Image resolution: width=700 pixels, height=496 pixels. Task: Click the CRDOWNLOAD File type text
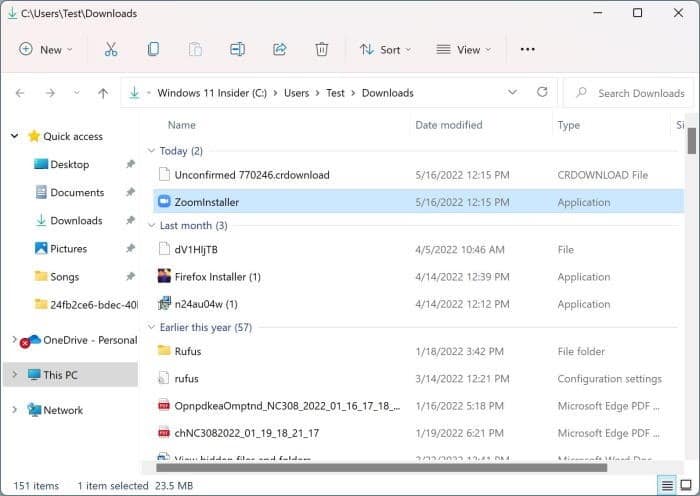coord(602,175)
